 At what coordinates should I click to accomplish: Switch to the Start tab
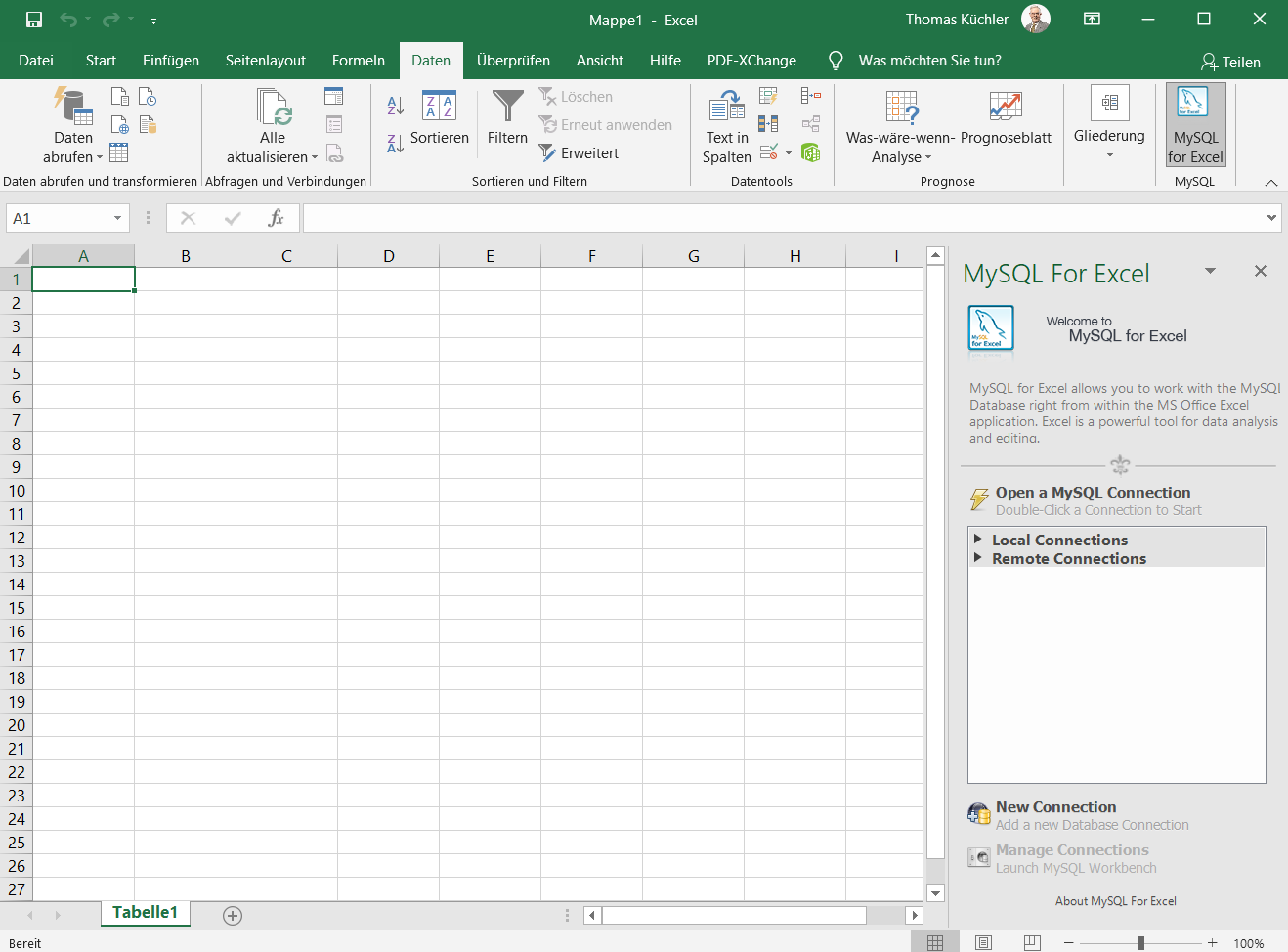pyautogui.click(x=101, y=61)
